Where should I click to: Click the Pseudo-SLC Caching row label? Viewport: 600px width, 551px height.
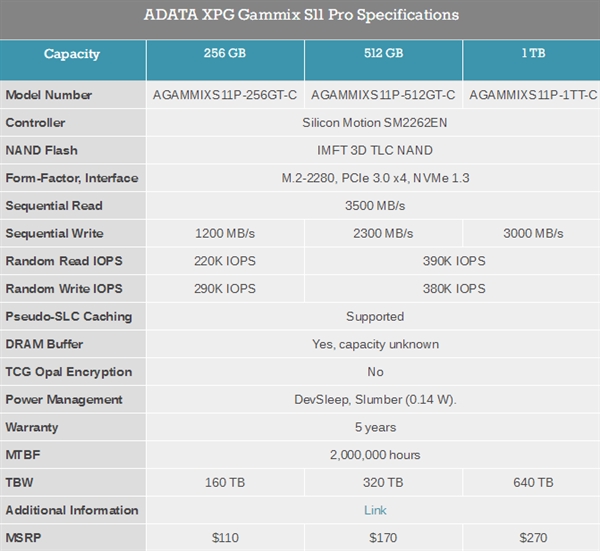tap(69, 317)
